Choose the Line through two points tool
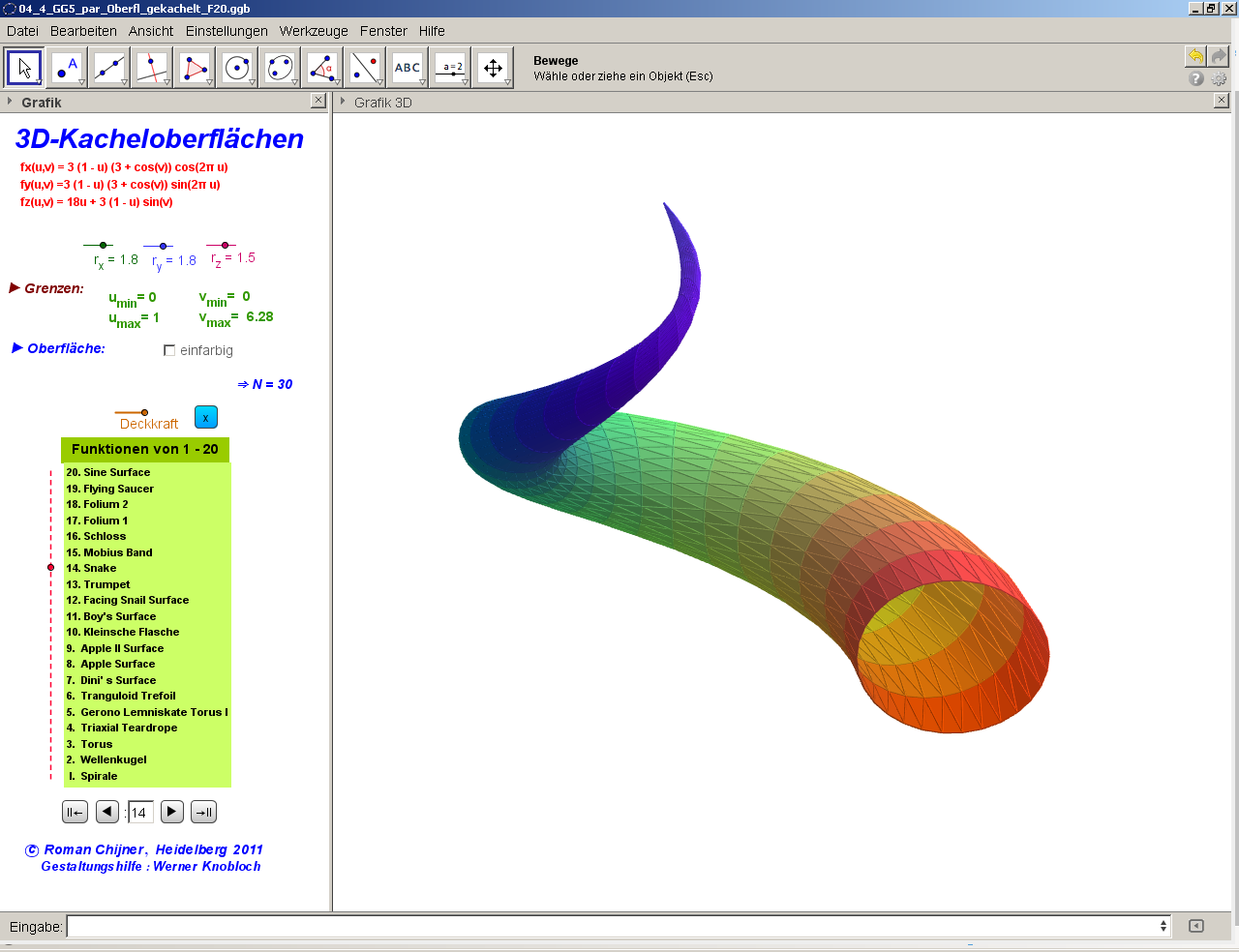Viewport: 1239px width, 952px height. pos(109,68)
